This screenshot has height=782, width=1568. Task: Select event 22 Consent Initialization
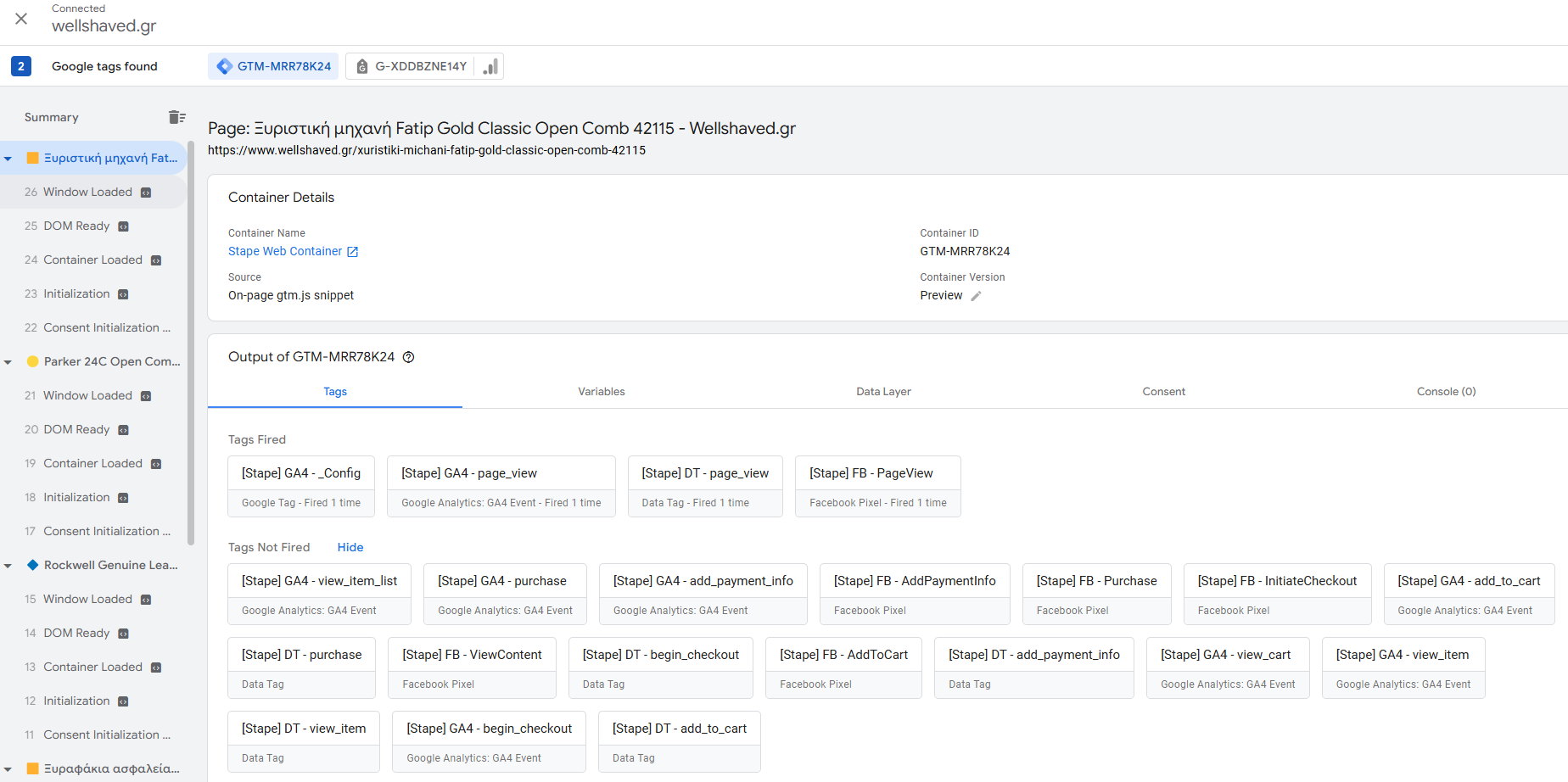click(93, 327)
